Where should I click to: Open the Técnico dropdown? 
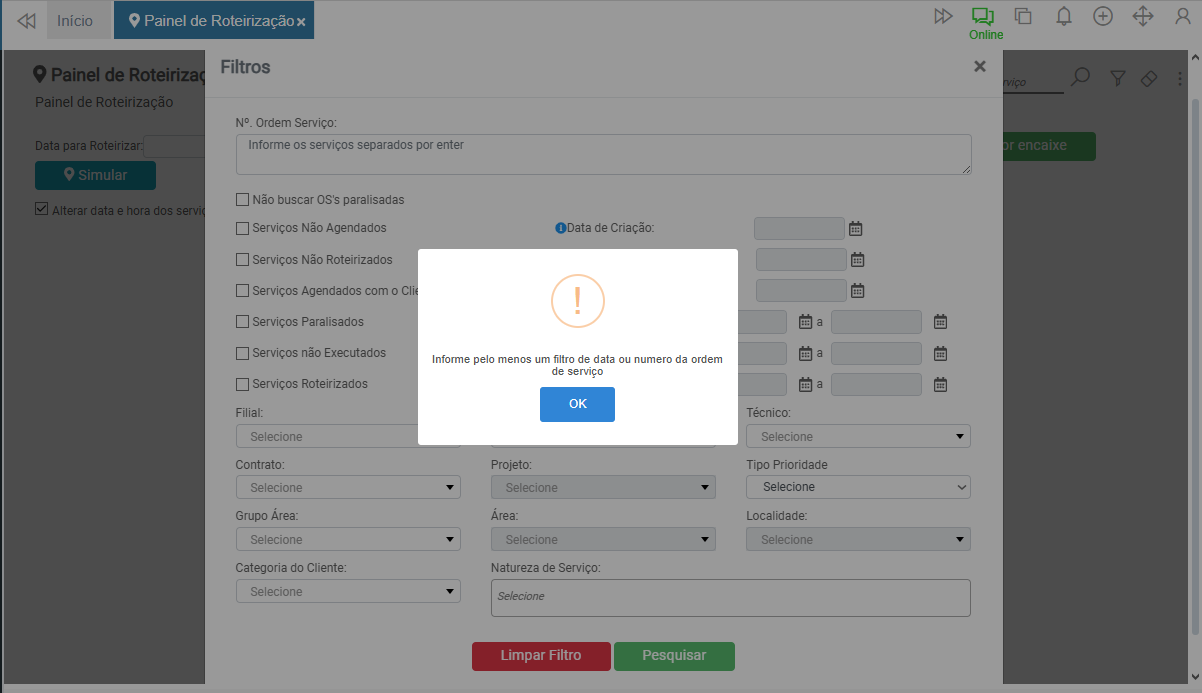click(x=858, y=436)
